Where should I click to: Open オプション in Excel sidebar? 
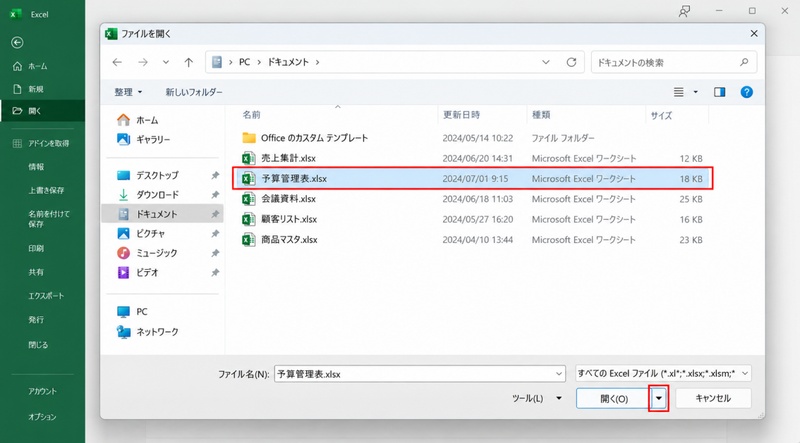(42, 417)
